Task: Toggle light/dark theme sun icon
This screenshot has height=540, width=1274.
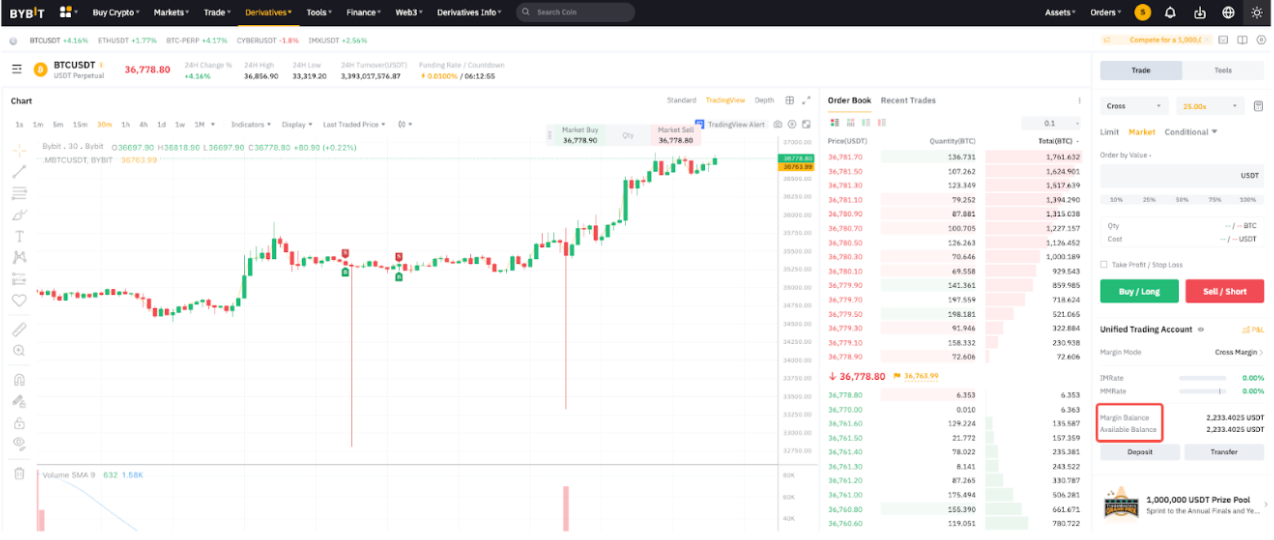Action: click(x=1256, y=13)
